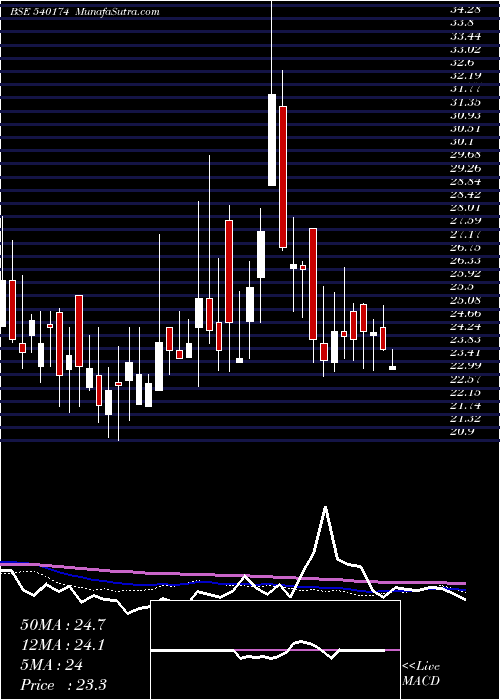Image resolution: width=500 pixels, height=700 pixels.
Task: Click the 25.08 price axis label
Action: coord(465,300)
